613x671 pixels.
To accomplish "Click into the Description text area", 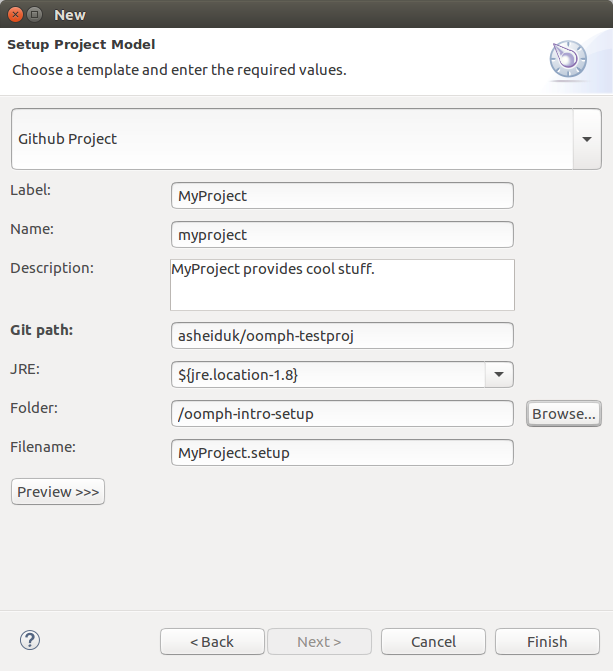I will [x=342, y=285].
